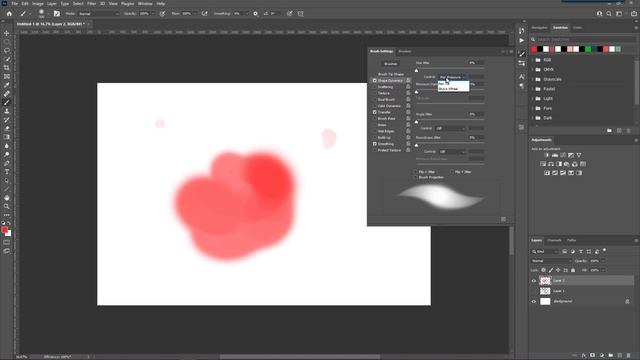Viewport: 640px width, 360px height.
Task: Expand the CMYK swatch folder
Action: pyautogui.click(x=533, y=69)
